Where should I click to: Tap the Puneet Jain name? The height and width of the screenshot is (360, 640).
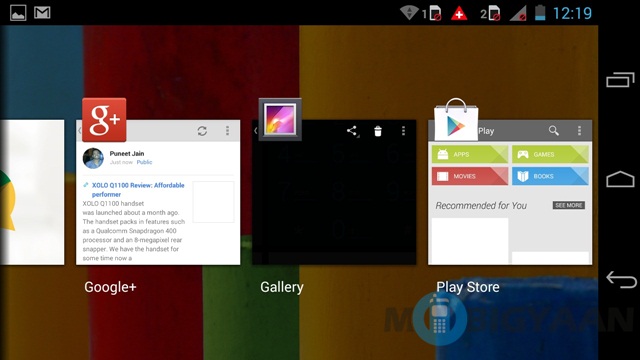(x=127, y=153)
